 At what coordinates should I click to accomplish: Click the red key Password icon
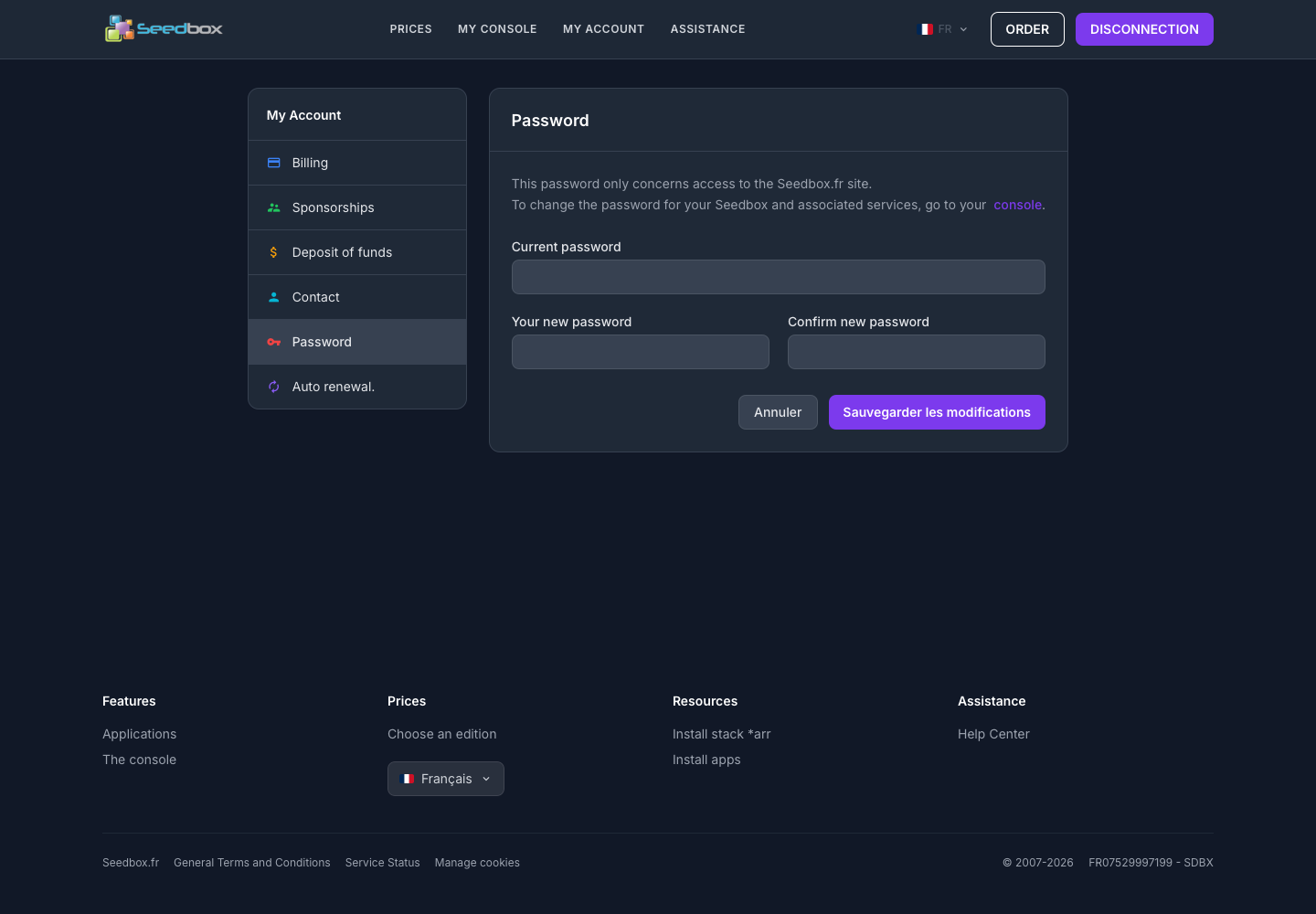273,342
